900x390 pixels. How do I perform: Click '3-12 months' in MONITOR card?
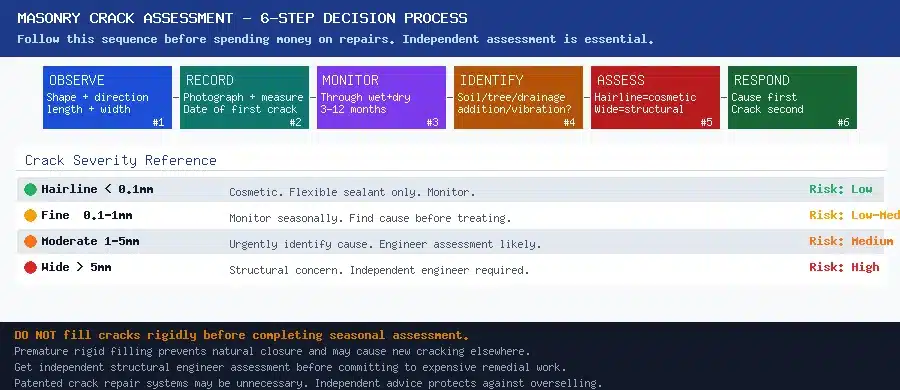(x=354, y=109)
